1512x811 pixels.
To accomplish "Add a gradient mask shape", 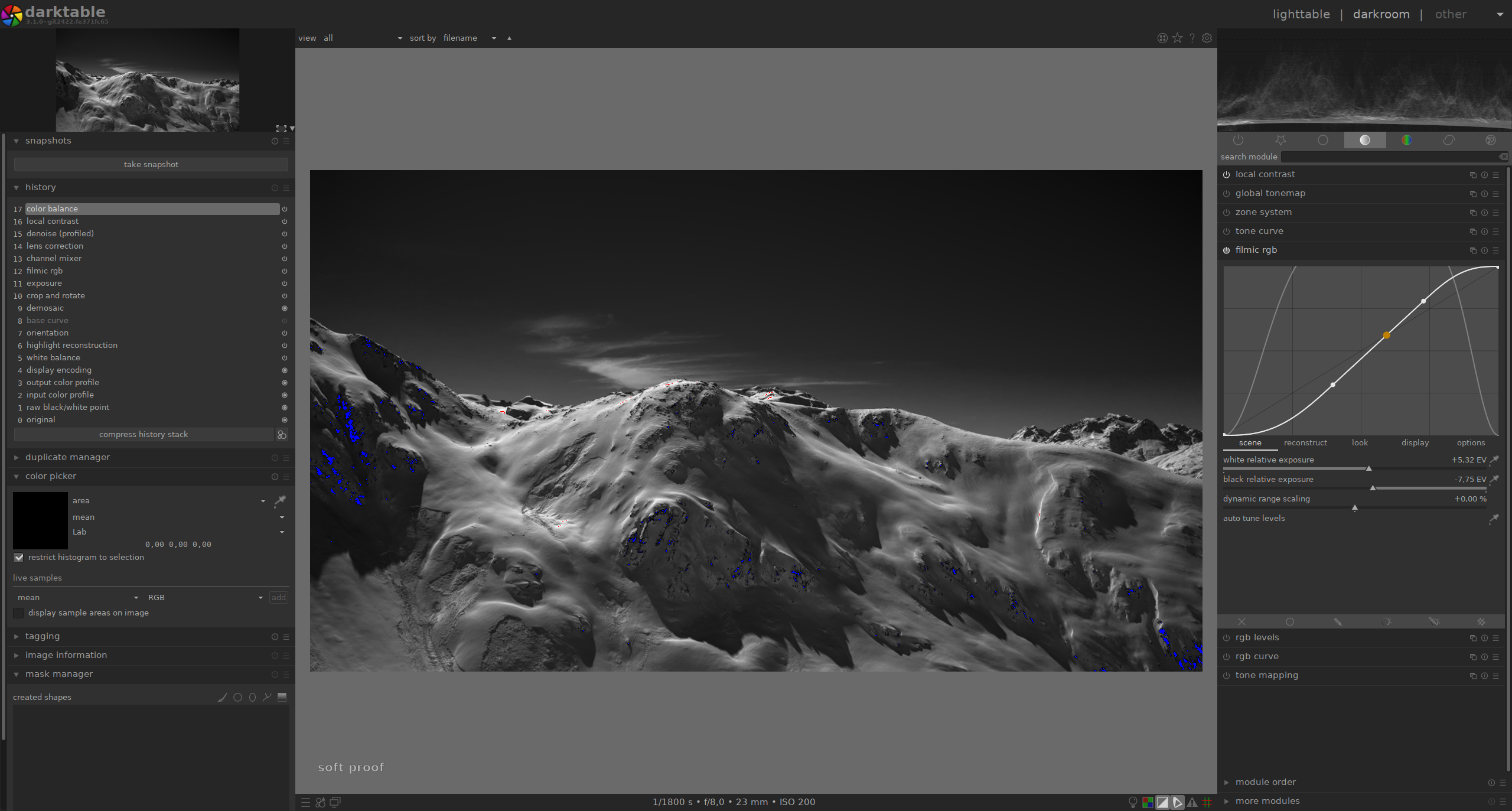I will point(282,697).
